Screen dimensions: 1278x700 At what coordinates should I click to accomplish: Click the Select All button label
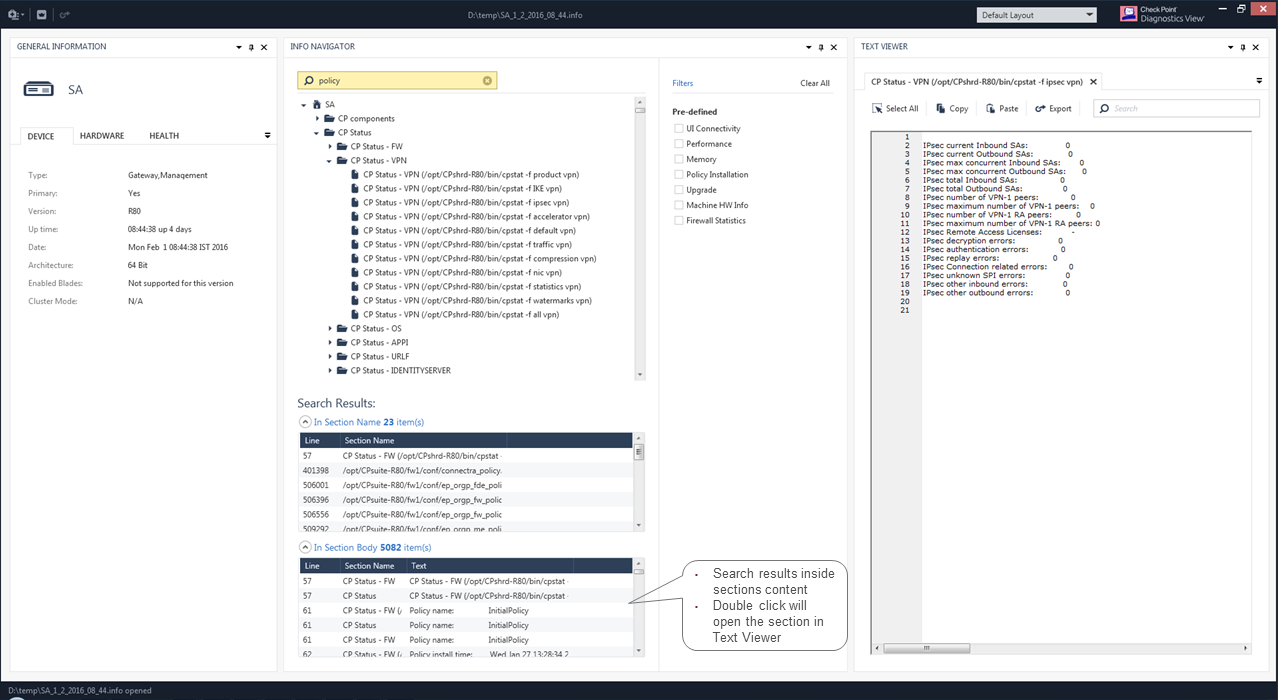pyautogui.click(x=902, y=109)
